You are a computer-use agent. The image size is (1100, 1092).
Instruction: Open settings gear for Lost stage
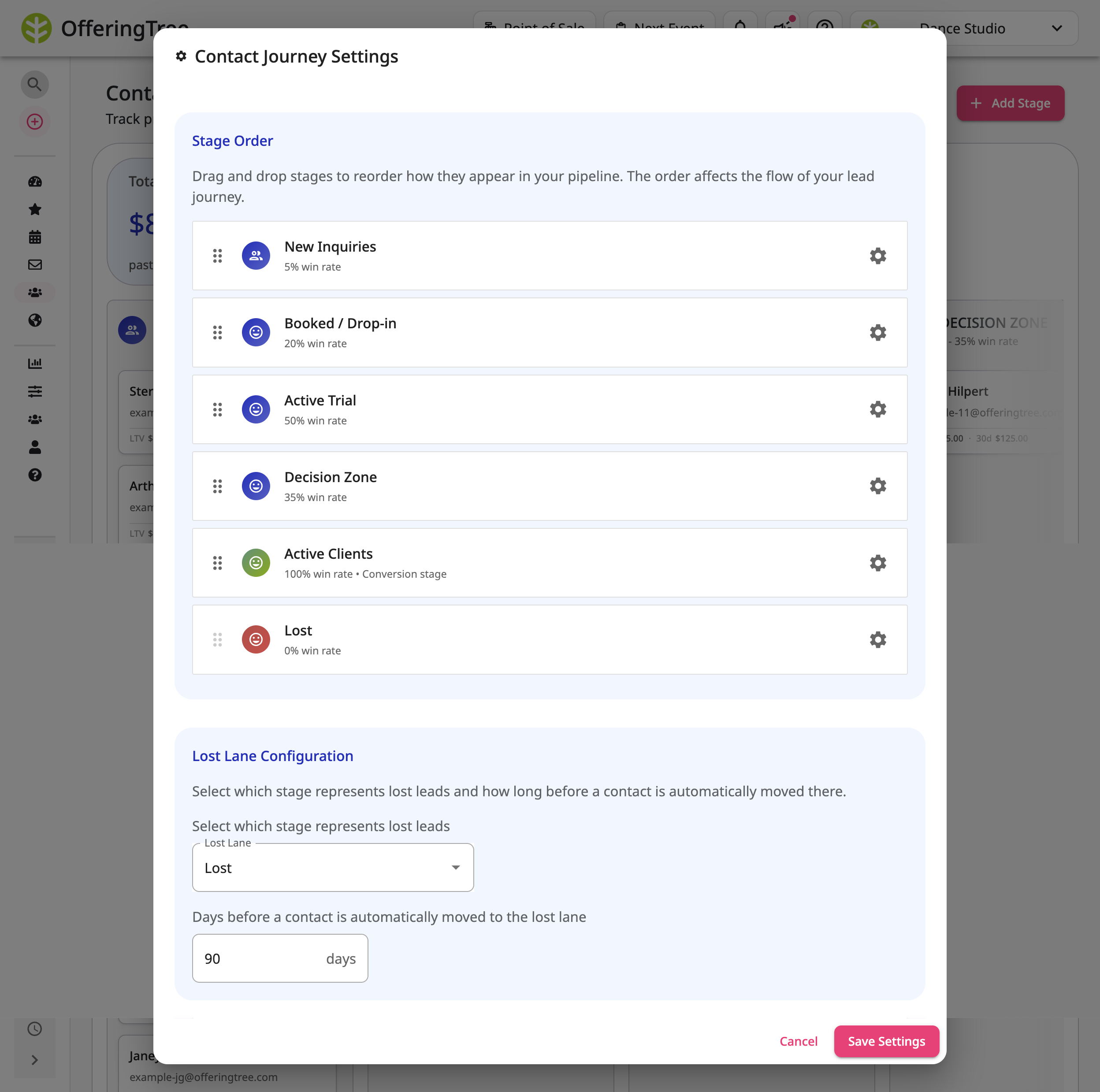(877, 639)
